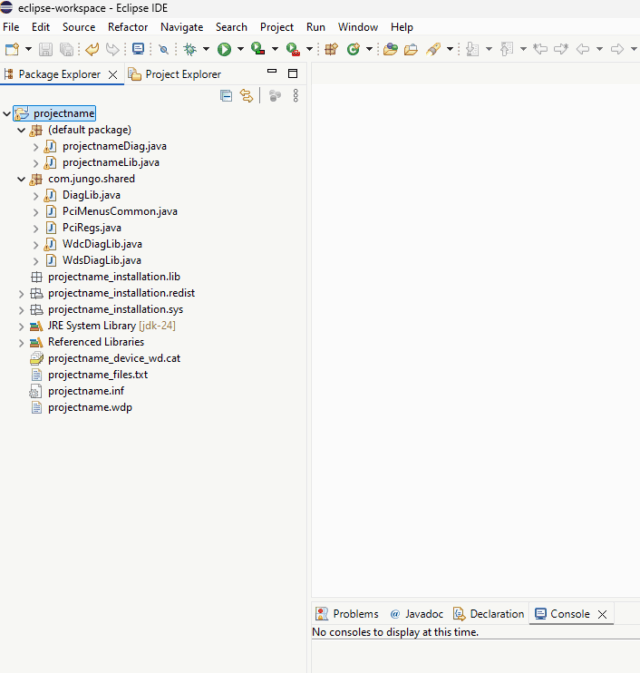Click the Run (green play) toolbar icon
This screenshot has width=640, height=673.
pos(224,49)
